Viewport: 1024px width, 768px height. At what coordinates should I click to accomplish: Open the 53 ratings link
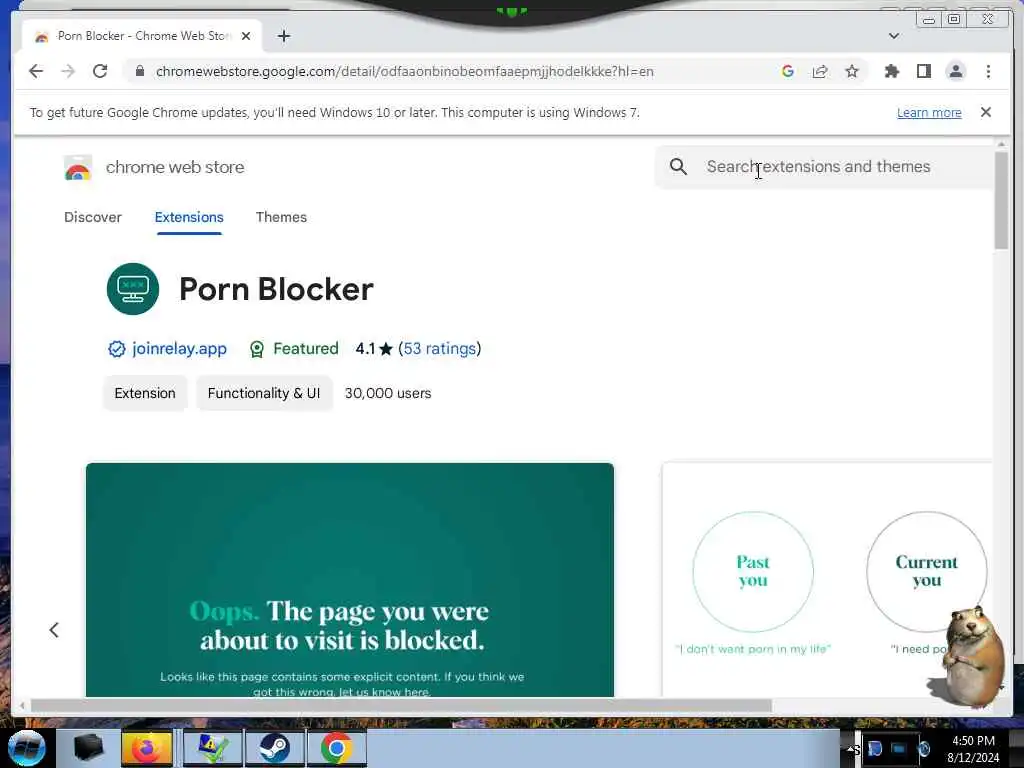coord(440,349)
